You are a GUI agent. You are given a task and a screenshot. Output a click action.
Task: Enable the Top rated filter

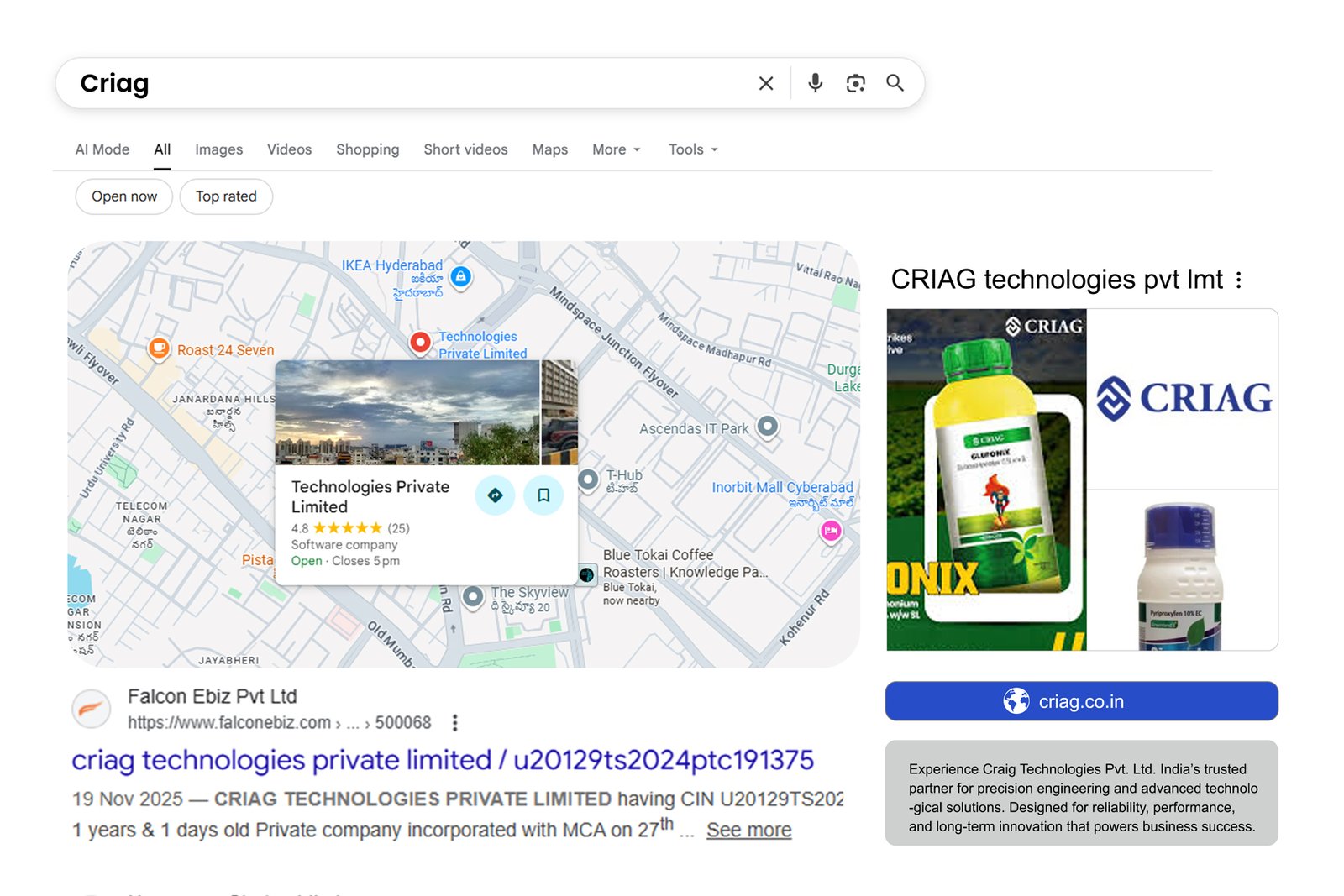tap(225, 196)
